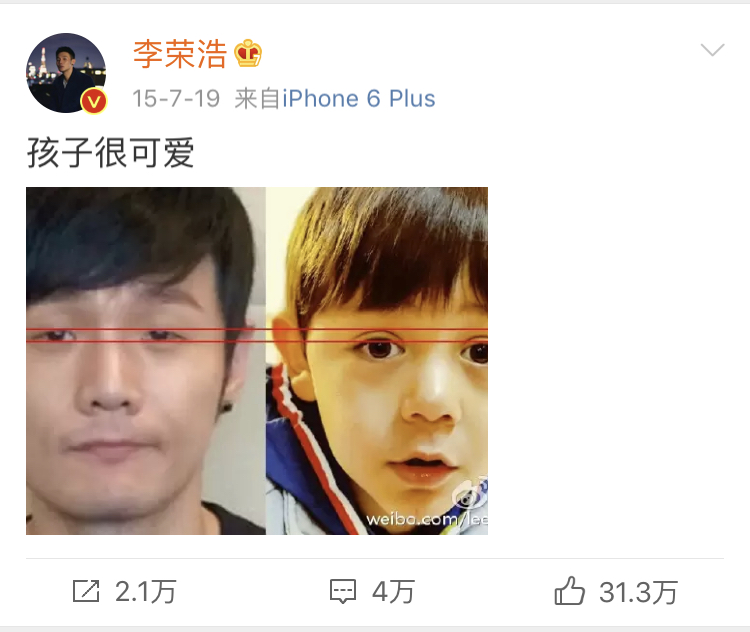Screen dimensions: 750x632
Task: View the man's face photo half
Action: click(x=146, y=361)
